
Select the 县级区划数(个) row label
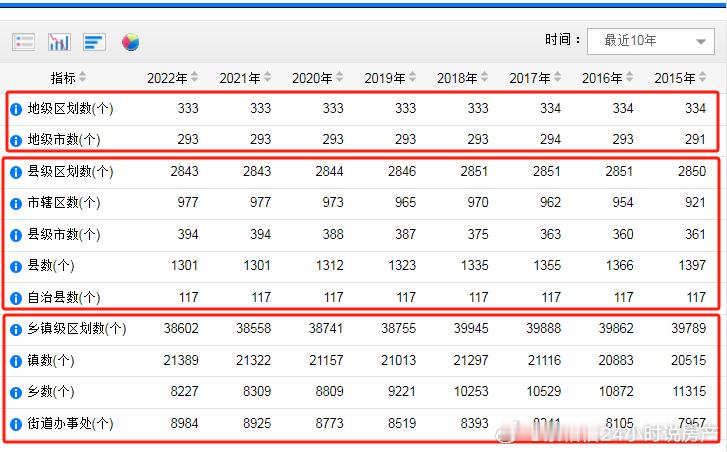click(70, 172)
